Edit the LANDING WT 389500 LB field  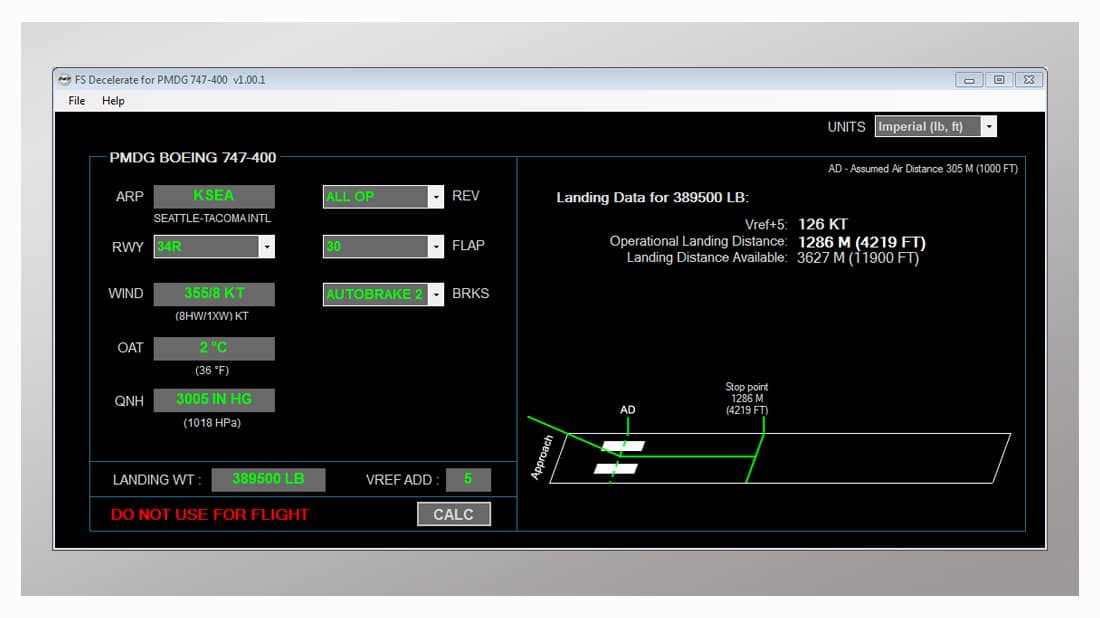pos(268,480)
